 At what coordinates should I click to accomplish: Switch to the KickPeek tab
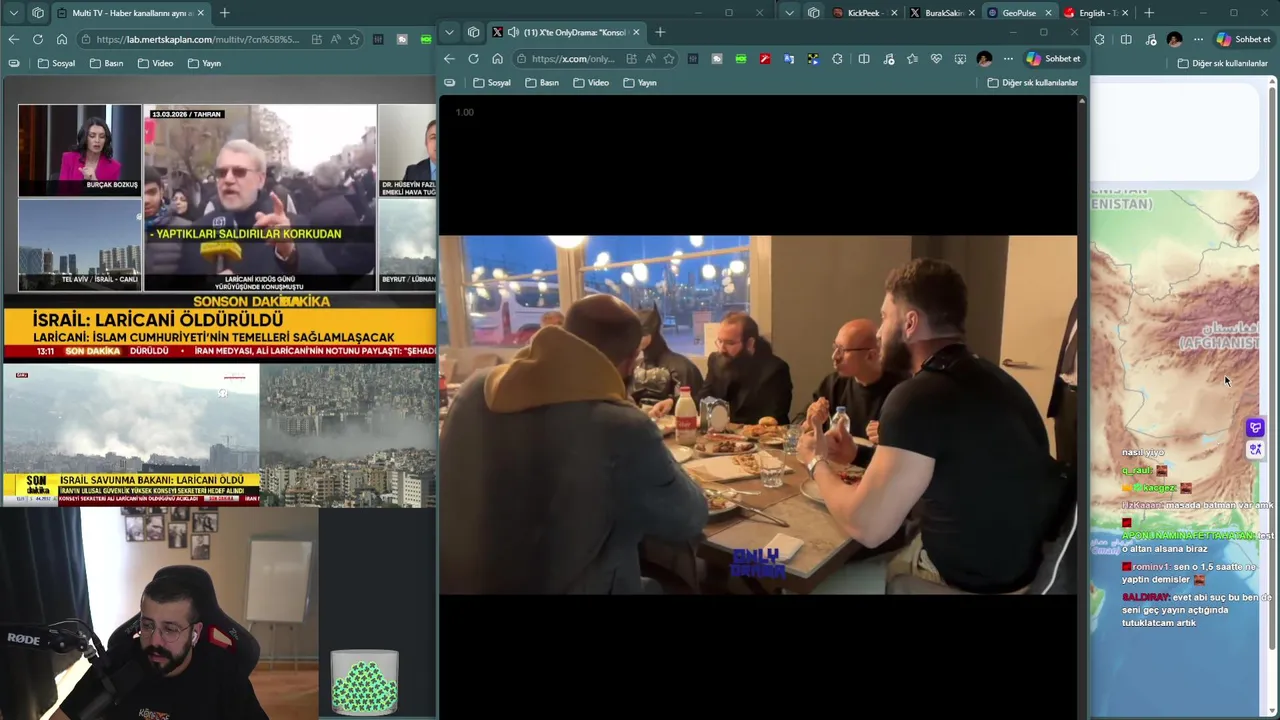[x=864, y=13]
